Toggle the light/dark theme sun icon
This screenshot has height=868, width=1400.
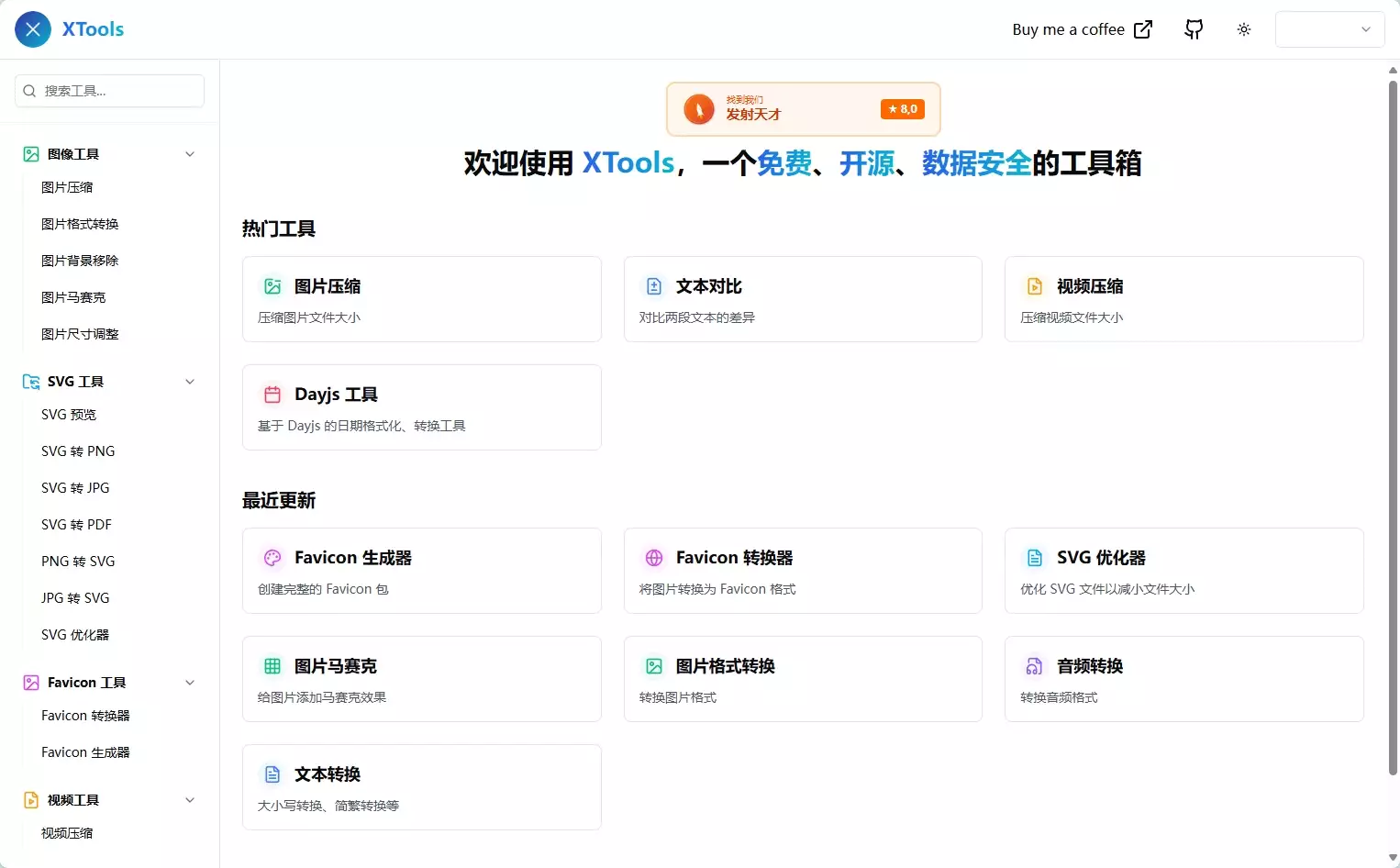1244,29
